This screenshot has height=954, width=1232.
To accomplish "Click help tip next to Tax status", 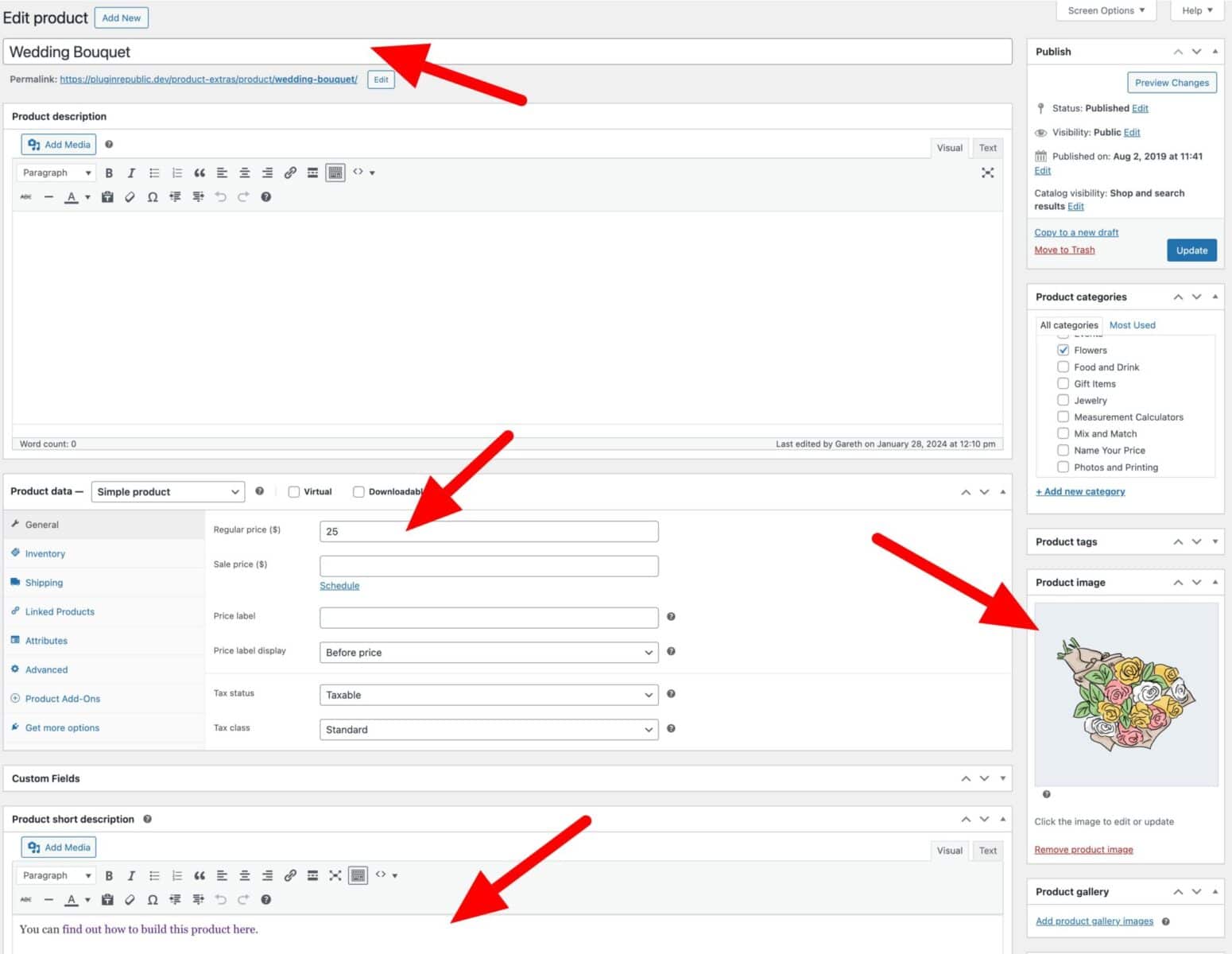I will coord(671,694).
